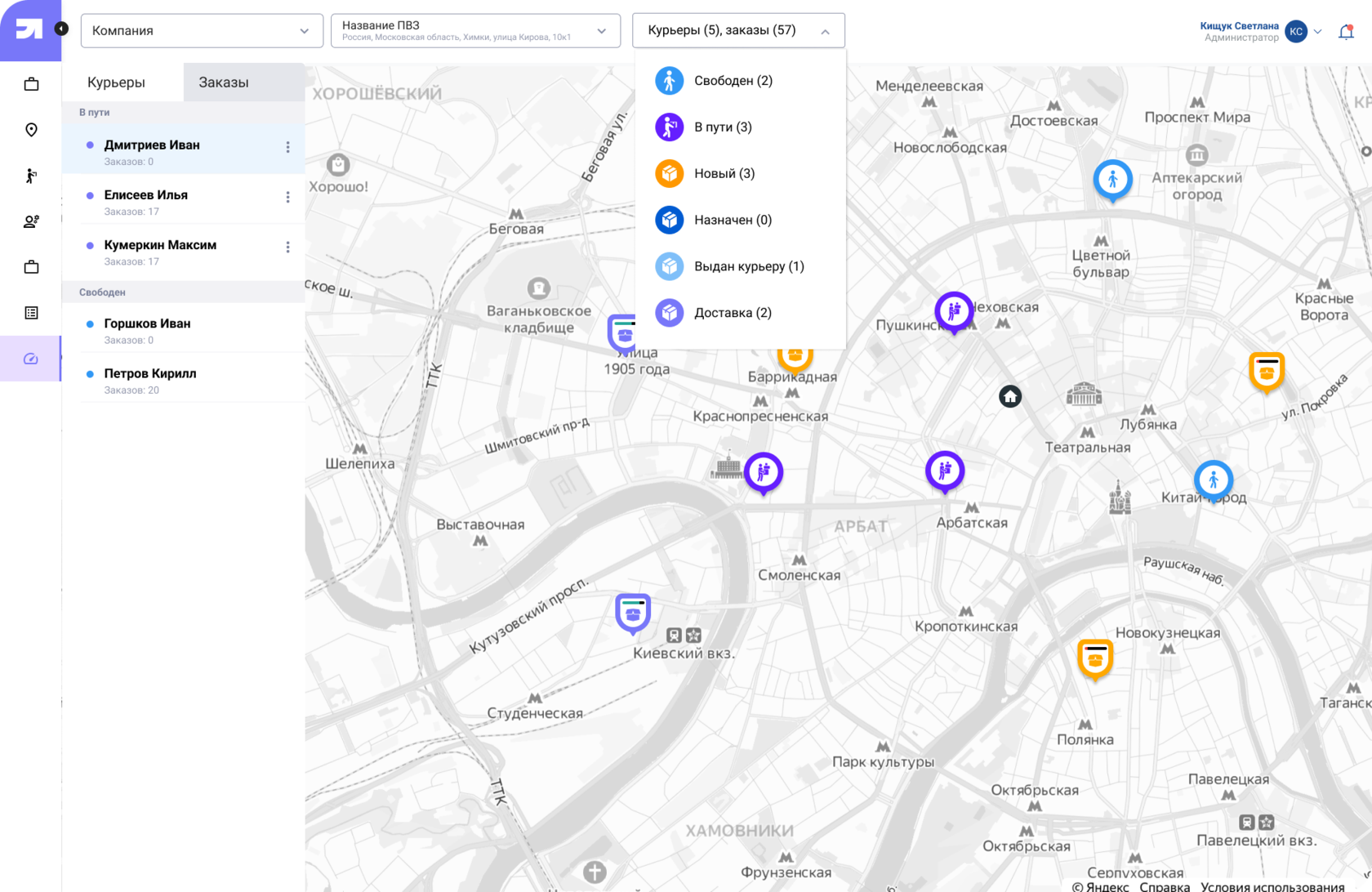
Task: Click the purple courier marker near Пушкинская
Action: tap(954, 312)
